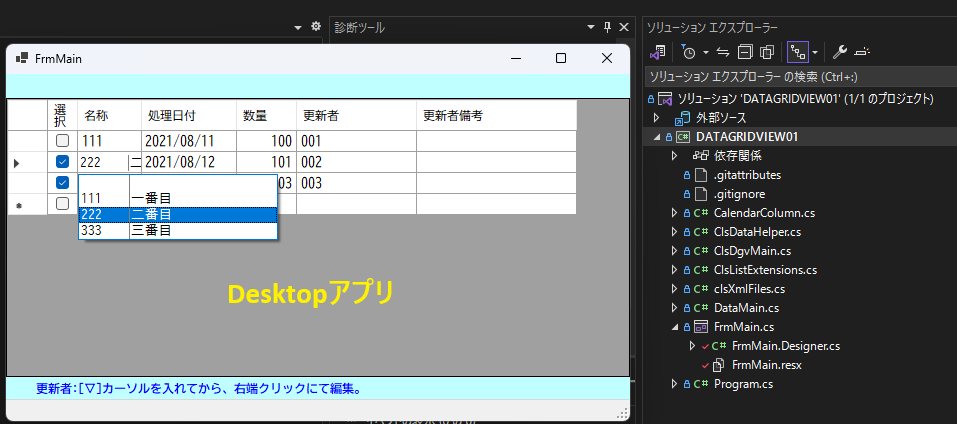Viewport: 957px width, 424px height.
Task: Select the row header with the current-row arrow
Action: pyautogui.click(x=27, y=162)
